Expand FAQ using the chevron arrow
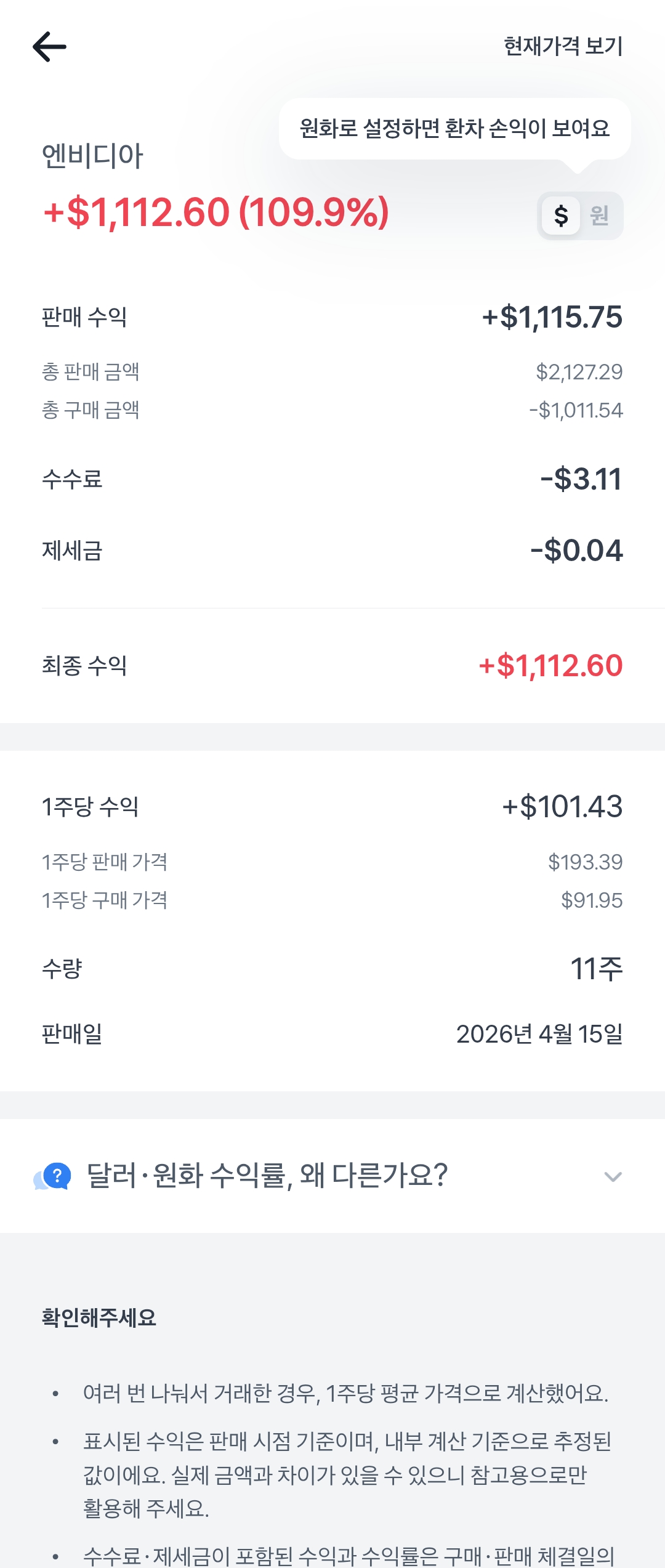Image resolution: width=665 pixels, height=1568 pixels. point(613,1177)
